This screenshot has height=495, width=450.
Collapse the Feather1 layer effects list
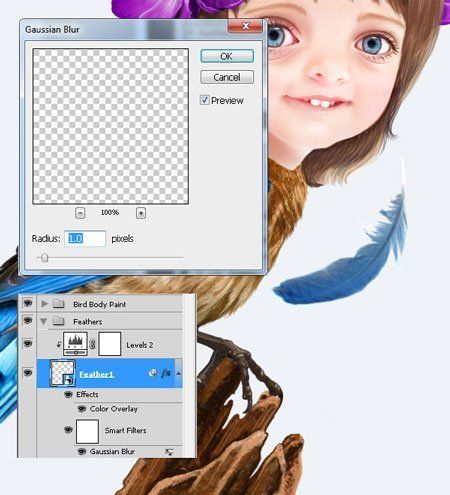tap(178, 373)
